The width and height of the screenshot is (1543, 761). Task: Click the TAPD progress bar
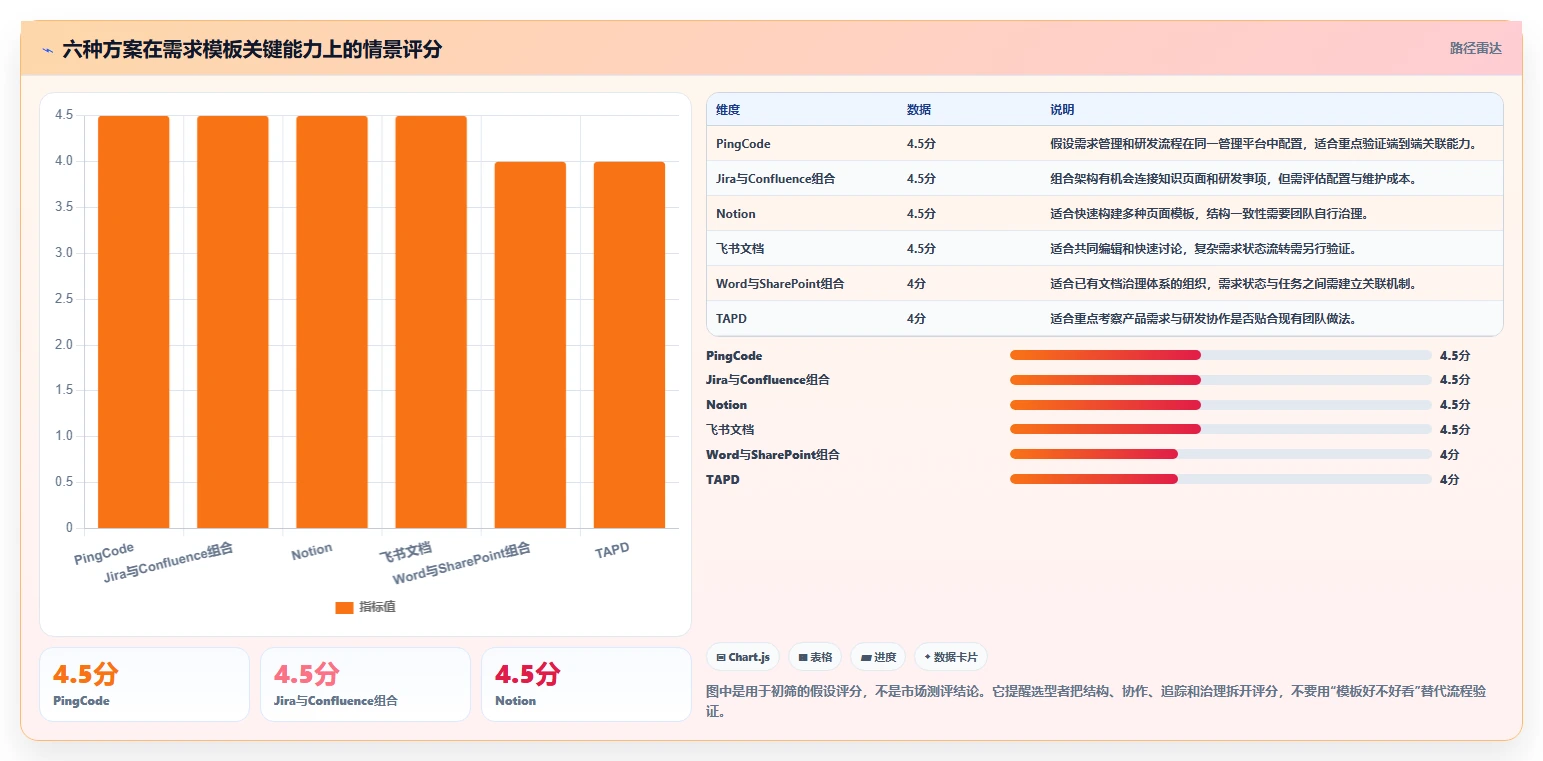(1221, 479)
